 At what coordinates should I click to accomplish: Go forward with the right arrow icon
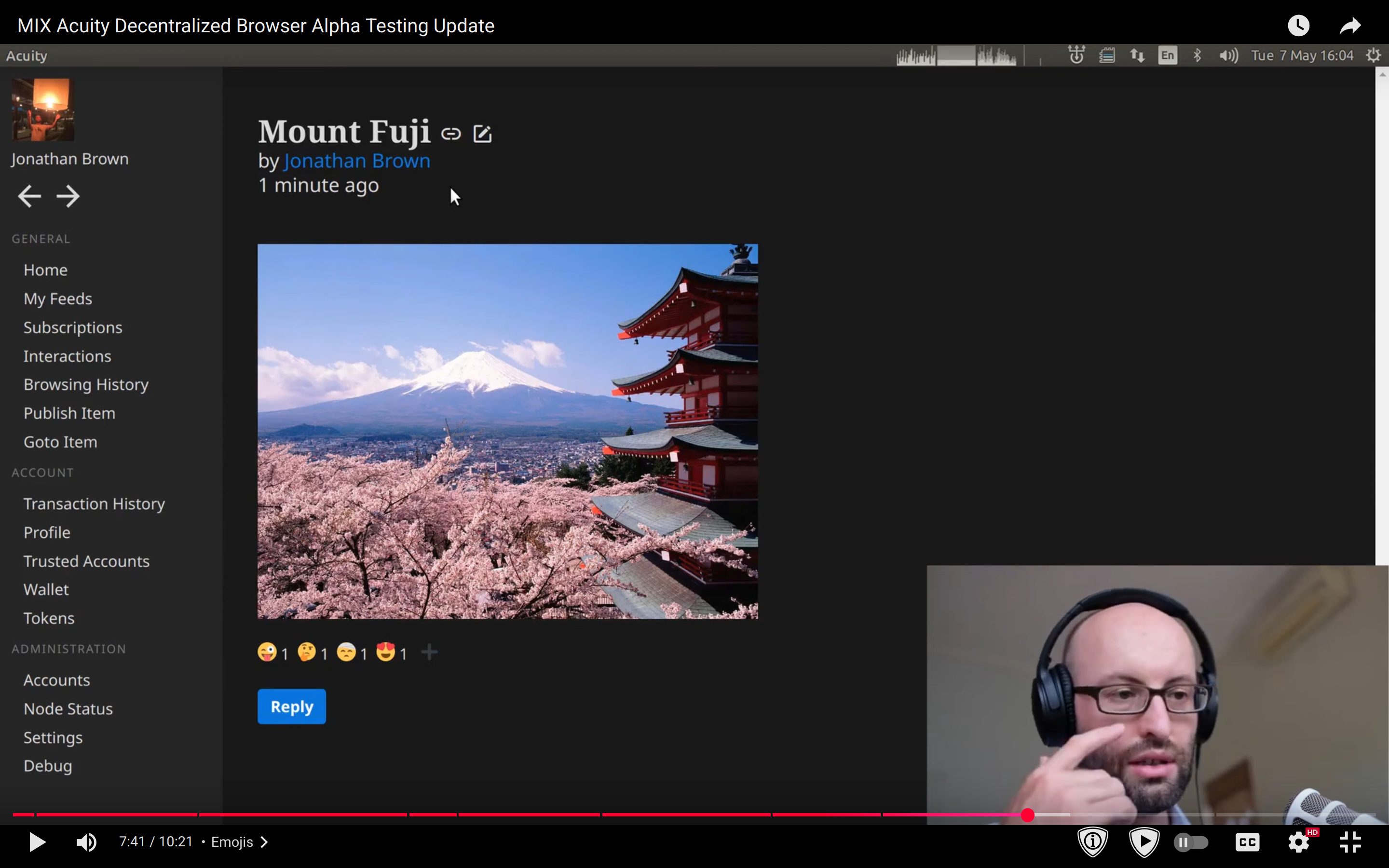click(x=68, y=196)
